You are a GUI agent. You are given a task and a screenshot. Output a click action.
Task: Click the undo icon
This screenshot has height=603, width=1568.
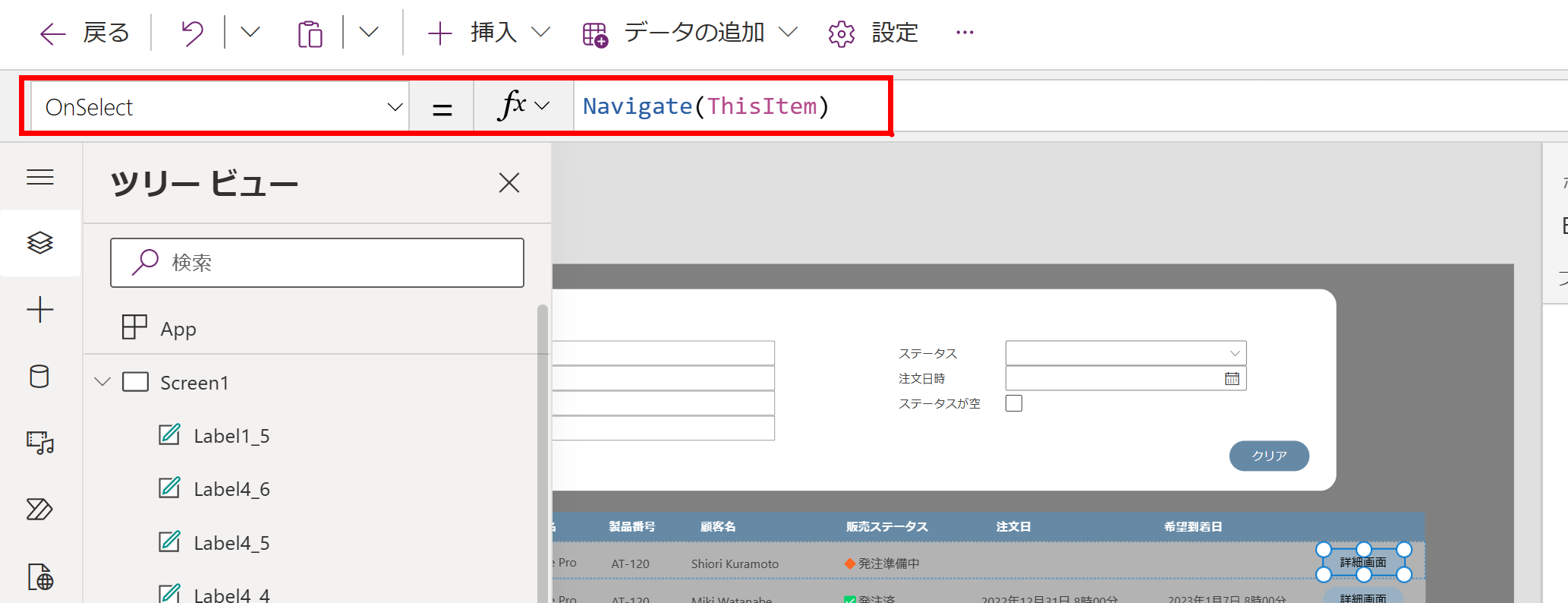pyautogui.click(x=192, y=33)
